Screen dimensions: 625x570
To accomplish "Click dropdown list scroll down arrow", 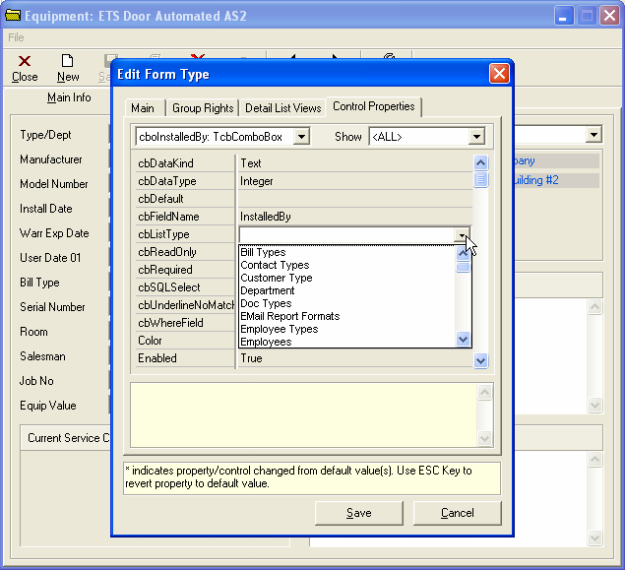I will 463,340.
